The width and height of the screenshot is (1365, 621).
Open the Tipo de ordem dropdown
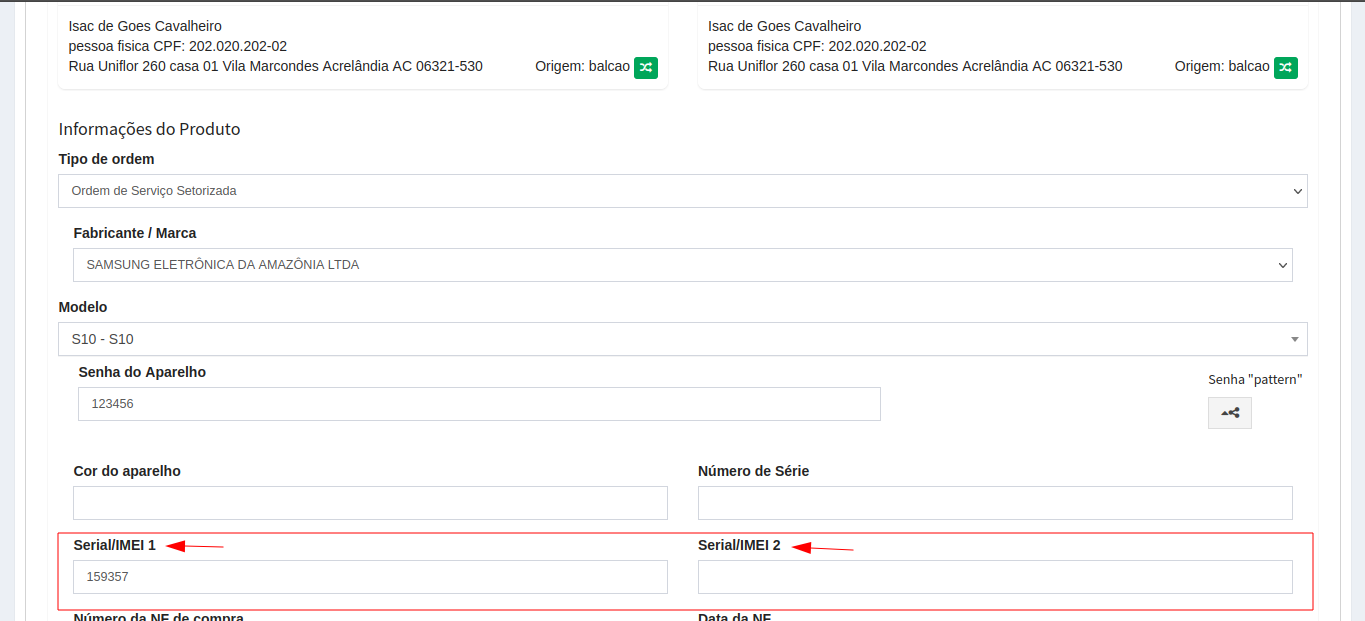click(682, 191)
